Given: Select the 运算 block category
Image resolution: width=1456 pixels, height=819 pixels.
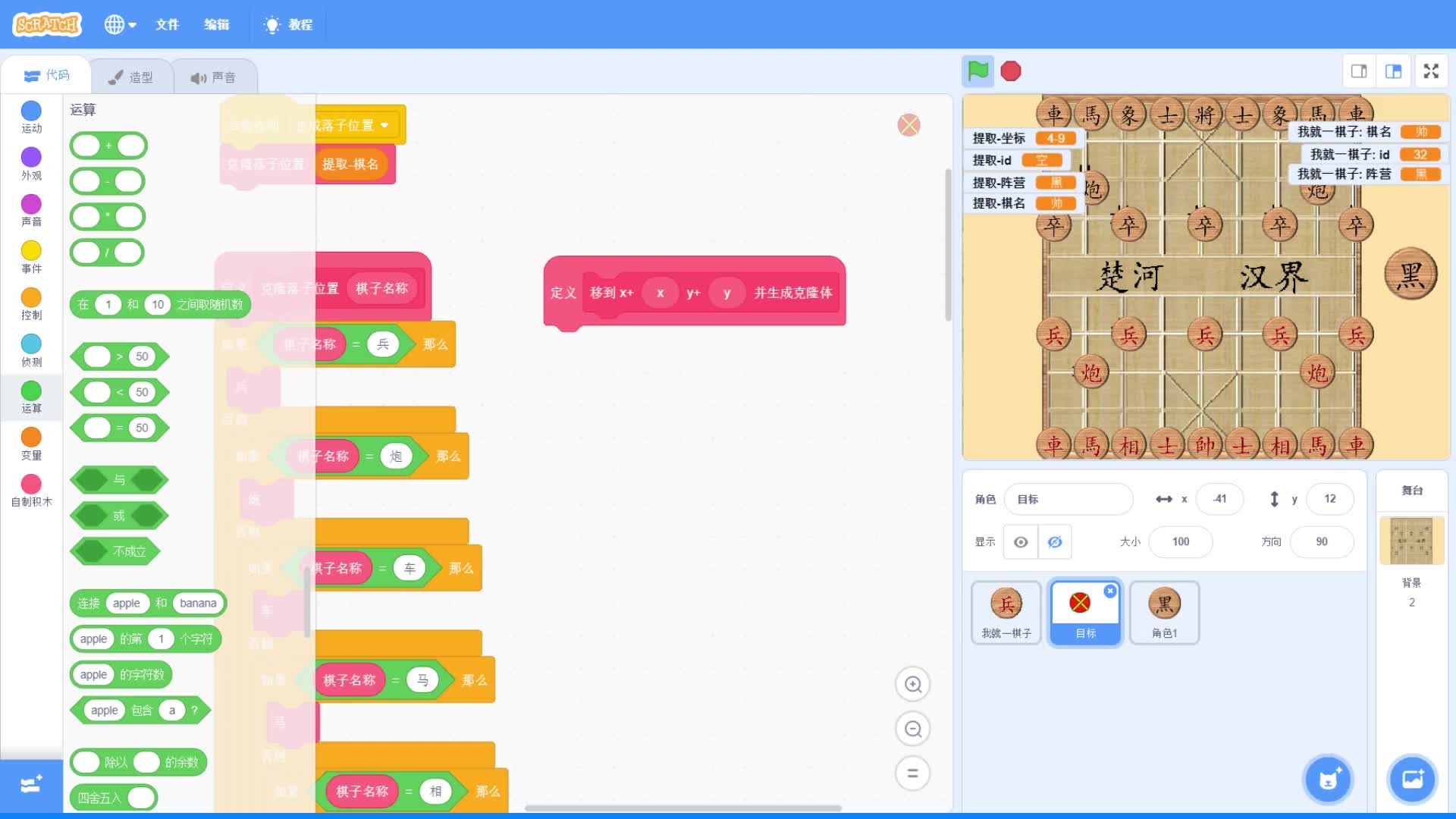Looking at the screenshot, I should tap(31, 397).
